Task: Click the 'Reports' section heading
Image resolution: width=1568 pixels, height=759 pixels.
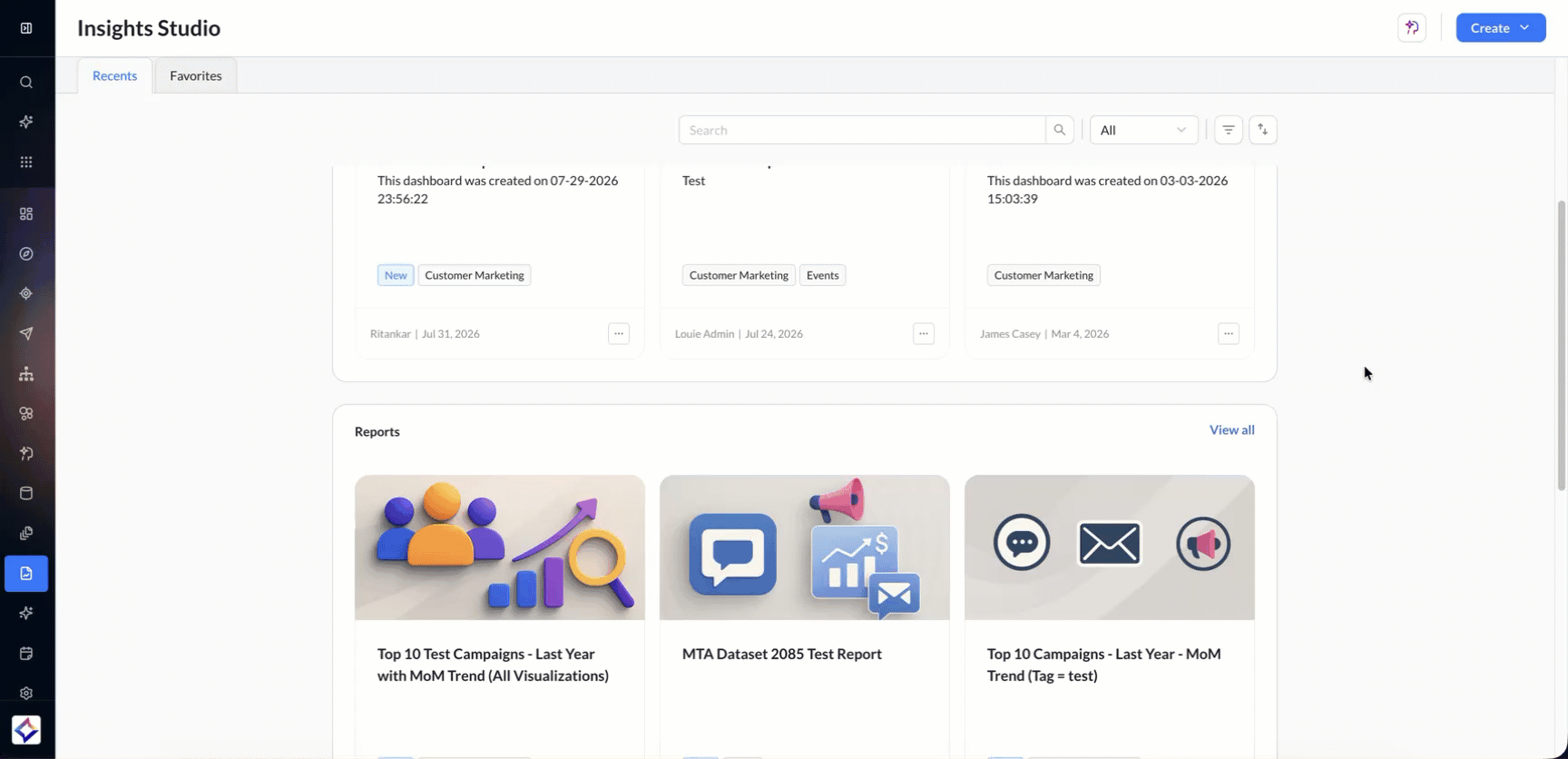Action: point(377,431)
